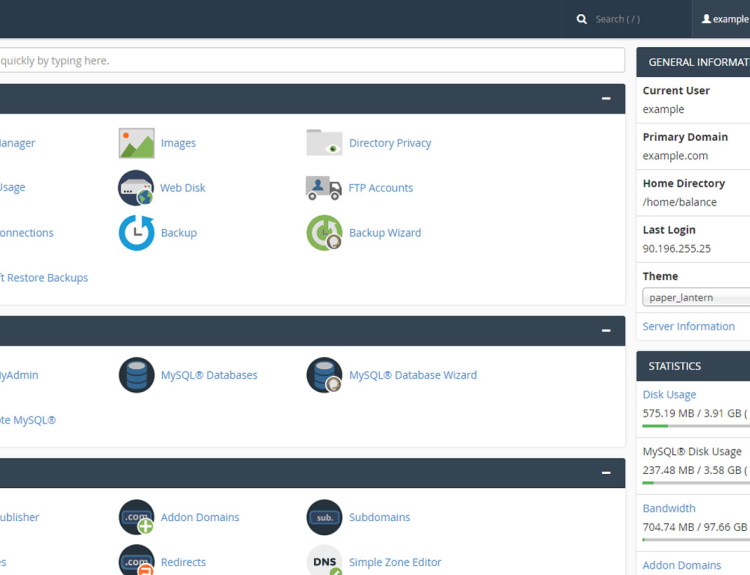The width and height of the screenshot is (750, 575).
Task: Click the Simple Zone Editor DNS icon
Action: (x=324, y=561)
